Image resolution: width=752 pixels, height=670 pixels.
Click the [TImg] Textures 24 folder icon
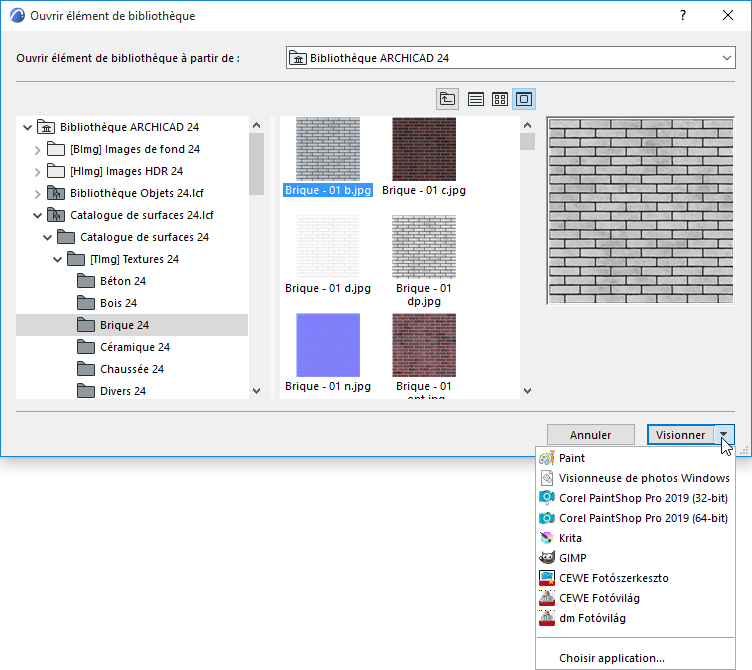point(76,259)
